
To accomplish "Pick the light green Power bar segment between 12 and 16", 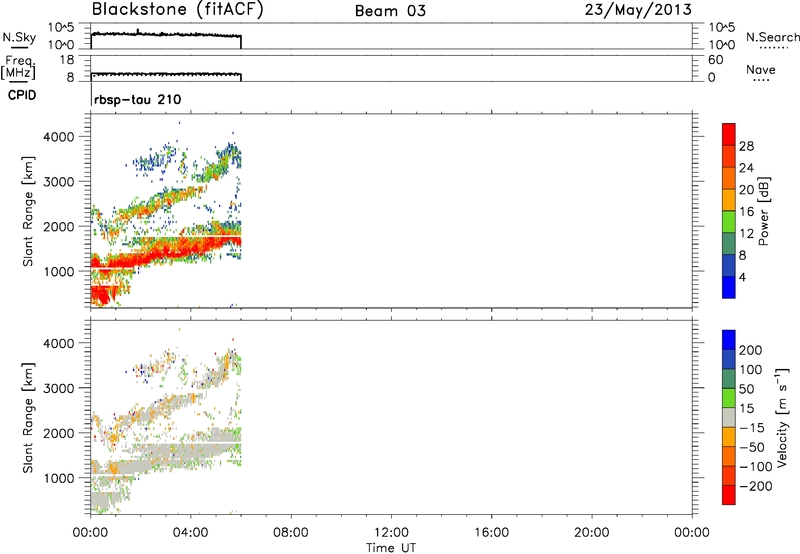I will (x=729, y=221).
